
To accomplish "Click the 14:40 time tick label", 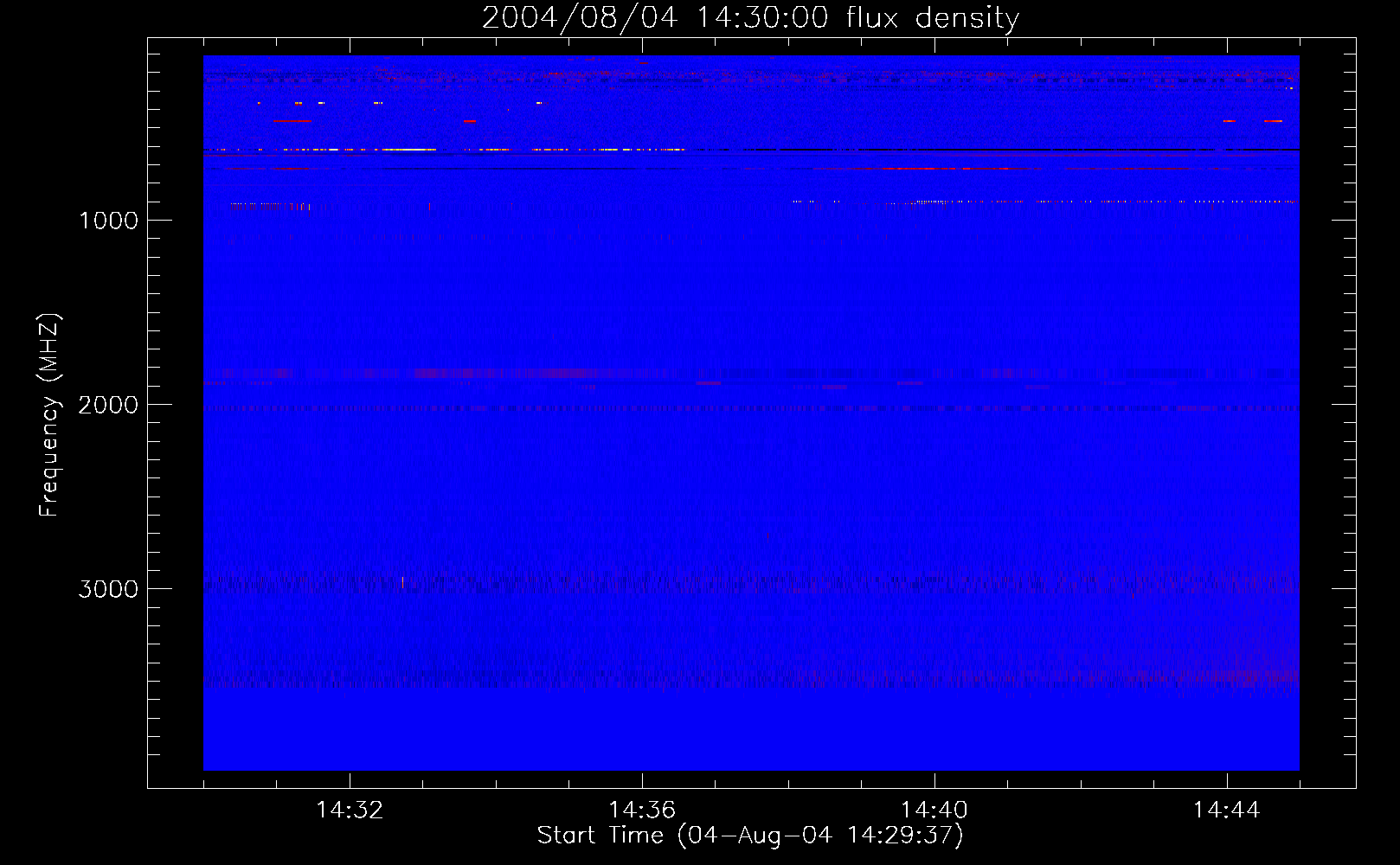I will pyautogui.click(x=934, y=811).
